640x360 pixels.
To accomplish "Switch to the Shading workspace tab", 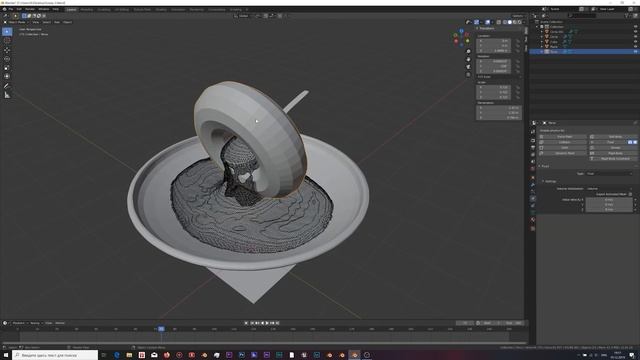I will (x=161, y=9).
